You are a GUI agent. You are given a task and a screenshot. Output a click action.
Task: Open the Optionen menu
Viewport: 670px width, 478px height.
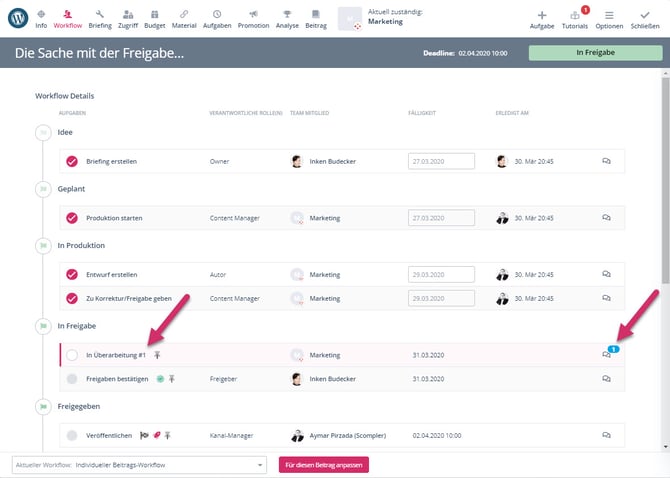609,18
